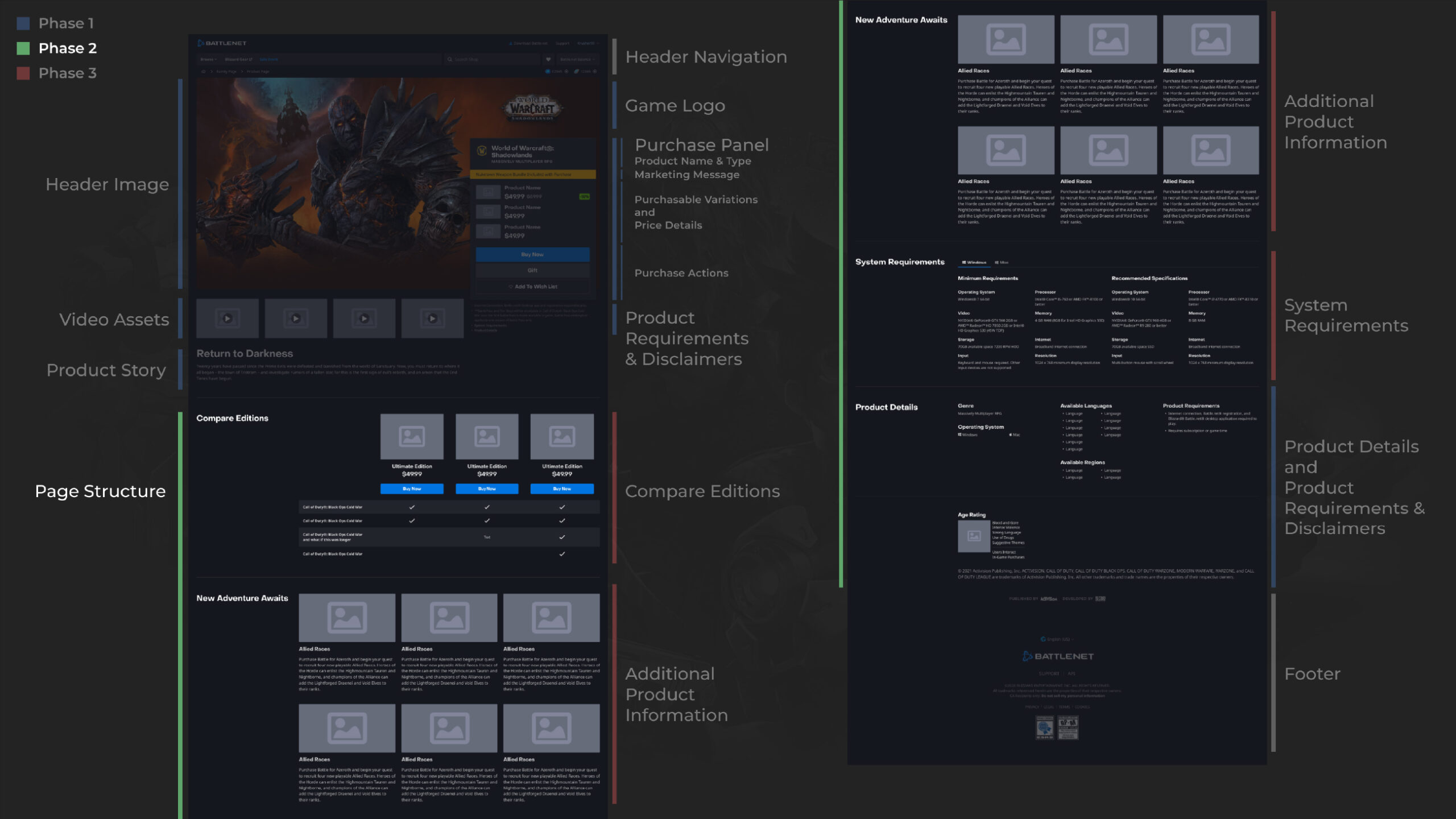1456x819 pixels.
Task: Click Buy Now under the first Ultimate Edition
Action: pos(412,489)
